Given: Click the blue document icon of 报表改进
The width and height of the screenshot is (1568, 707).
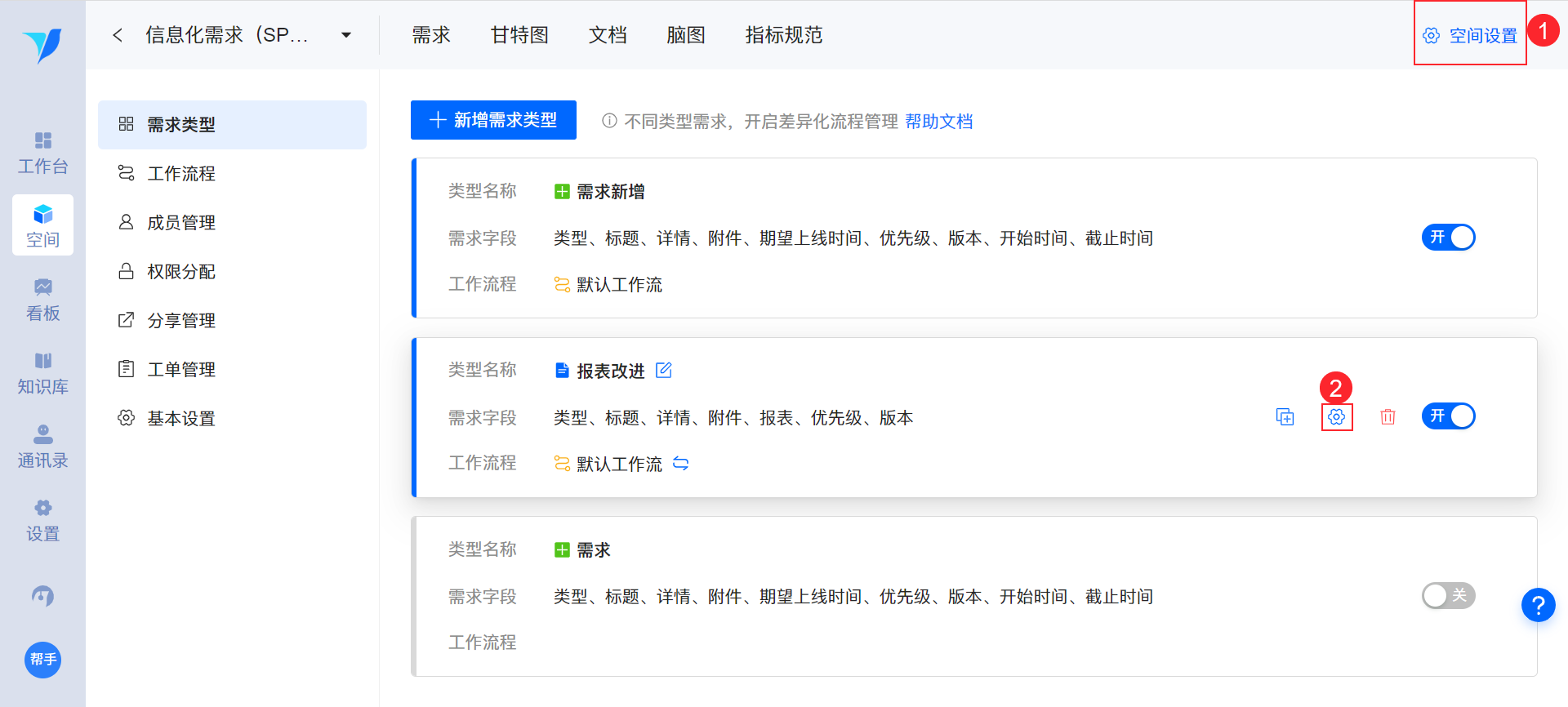Looking at the screenshot, I should [x=562, y=371].
